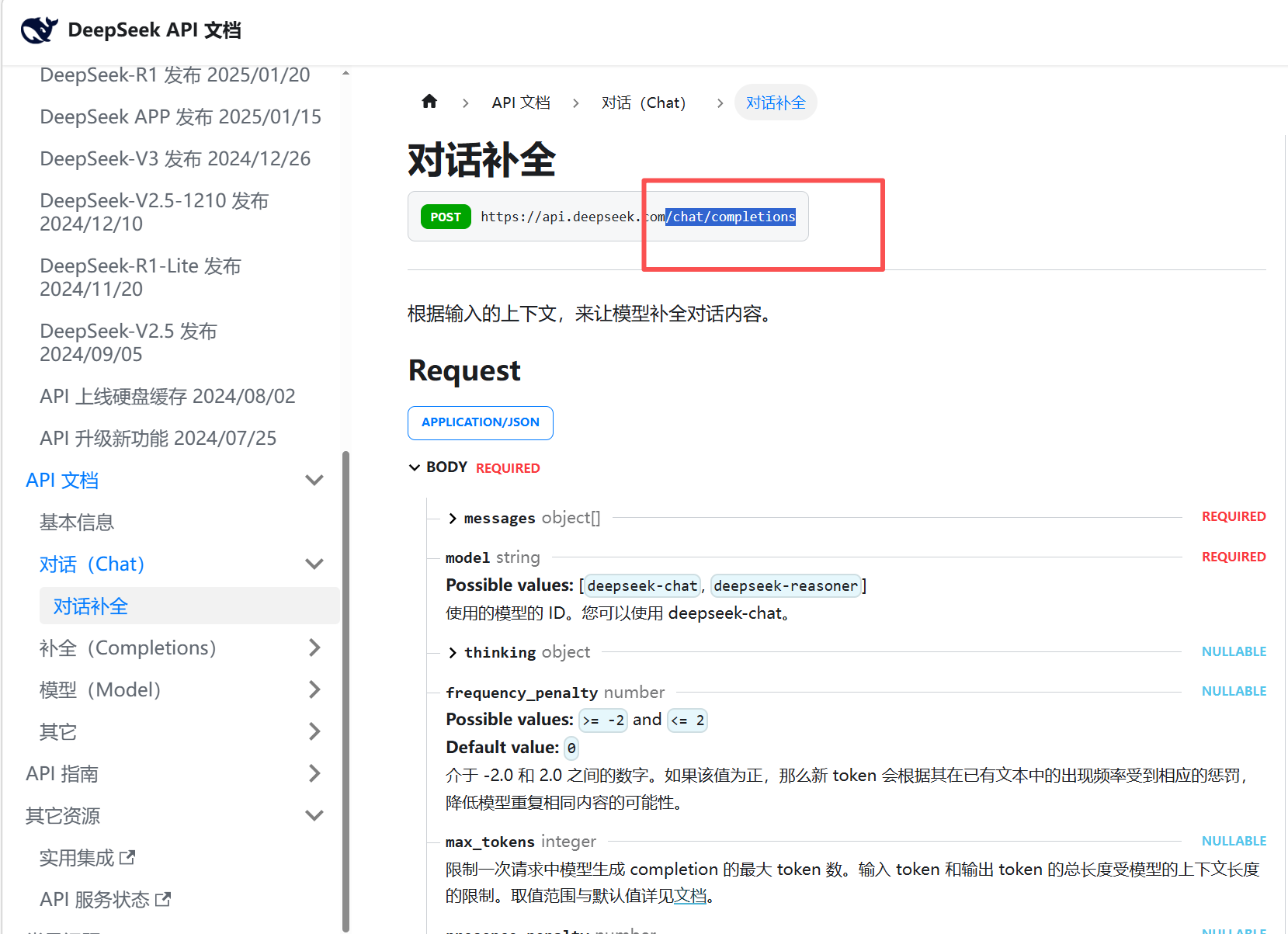Expand the thinking object parameter
The width and height of the screenshot is (1288, 934).
click(452, 653)
